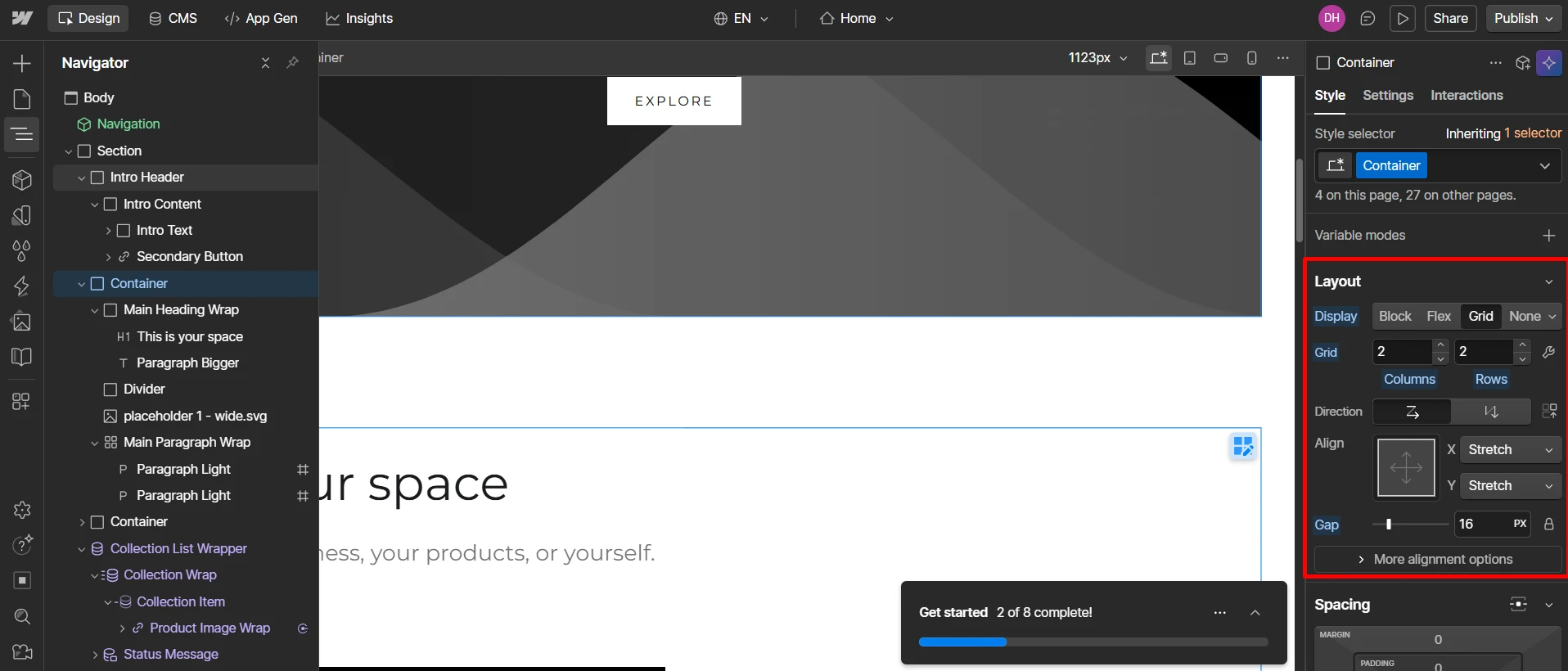
Task: Open canvas settings three-dot menu
Action: point(1283,58)
